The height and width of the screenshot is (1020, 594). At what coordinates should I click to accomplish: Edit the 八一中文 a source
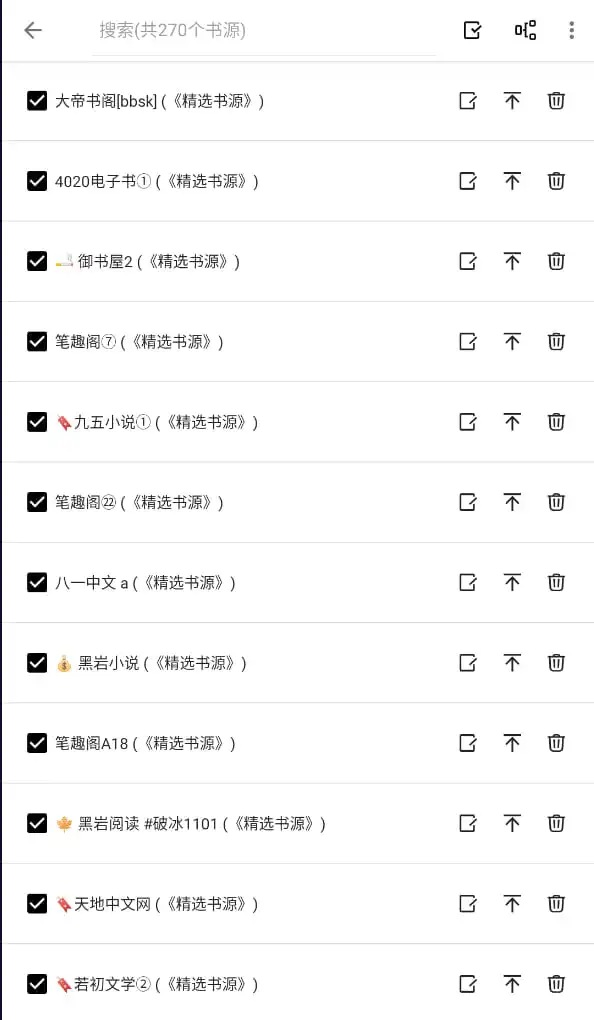click(468, 582)
